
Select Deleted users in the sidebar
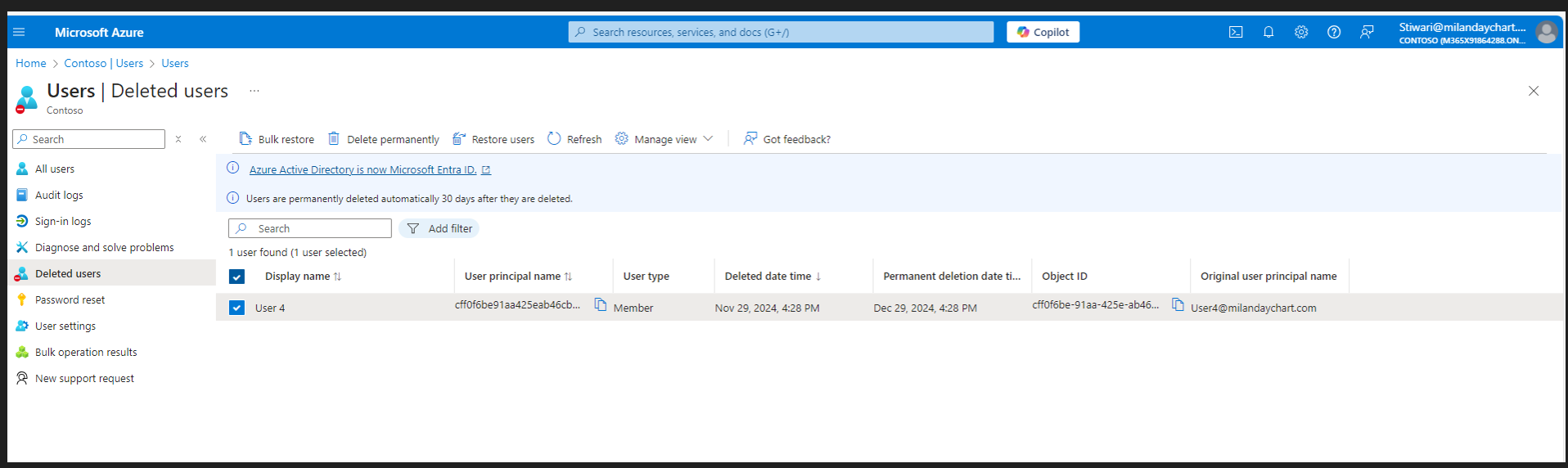click(68, 273)
